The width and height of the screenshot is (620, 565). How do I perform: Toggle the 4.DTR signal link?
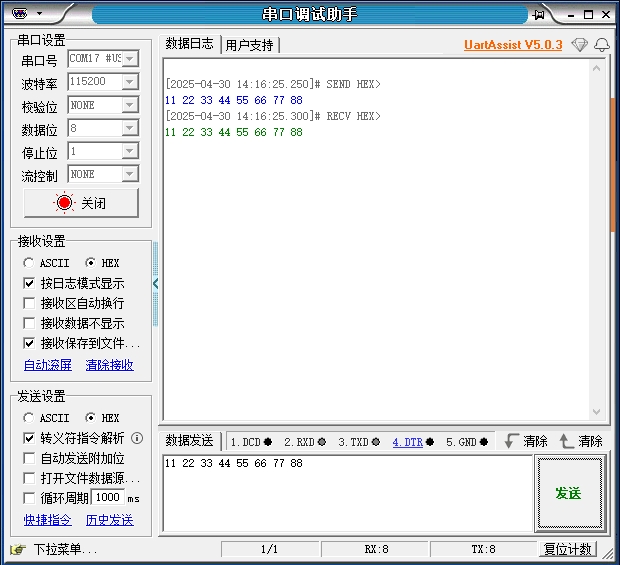pyautogui.click(x=408, y=442)
